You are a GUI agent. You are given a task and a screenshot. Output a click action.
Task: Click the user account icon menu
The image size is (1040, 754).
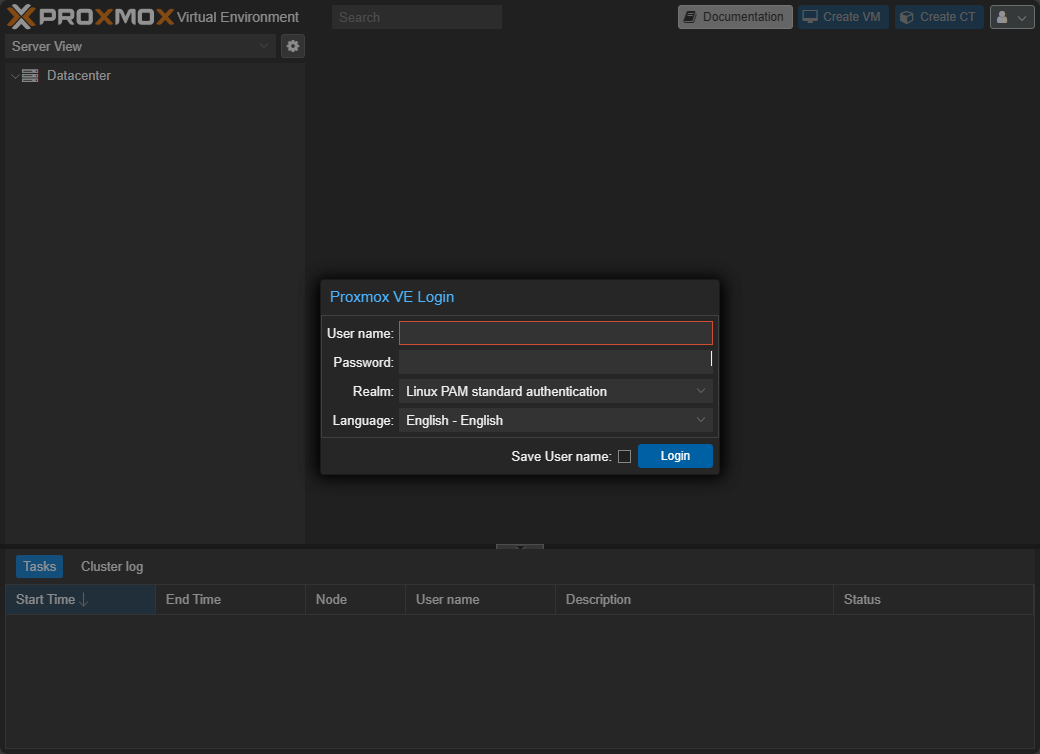tap(1011, 17)
